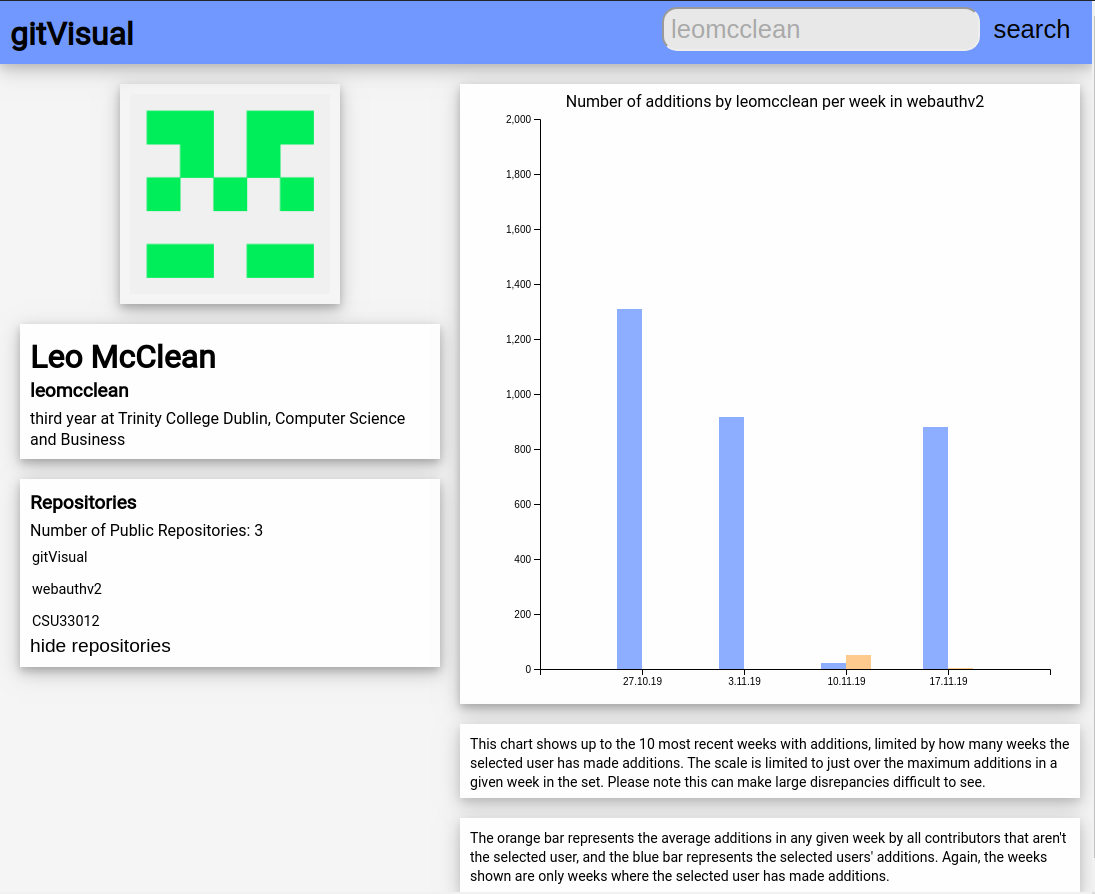
Task: Click the 10.11.19 axis label
Action: click(846, 681)
